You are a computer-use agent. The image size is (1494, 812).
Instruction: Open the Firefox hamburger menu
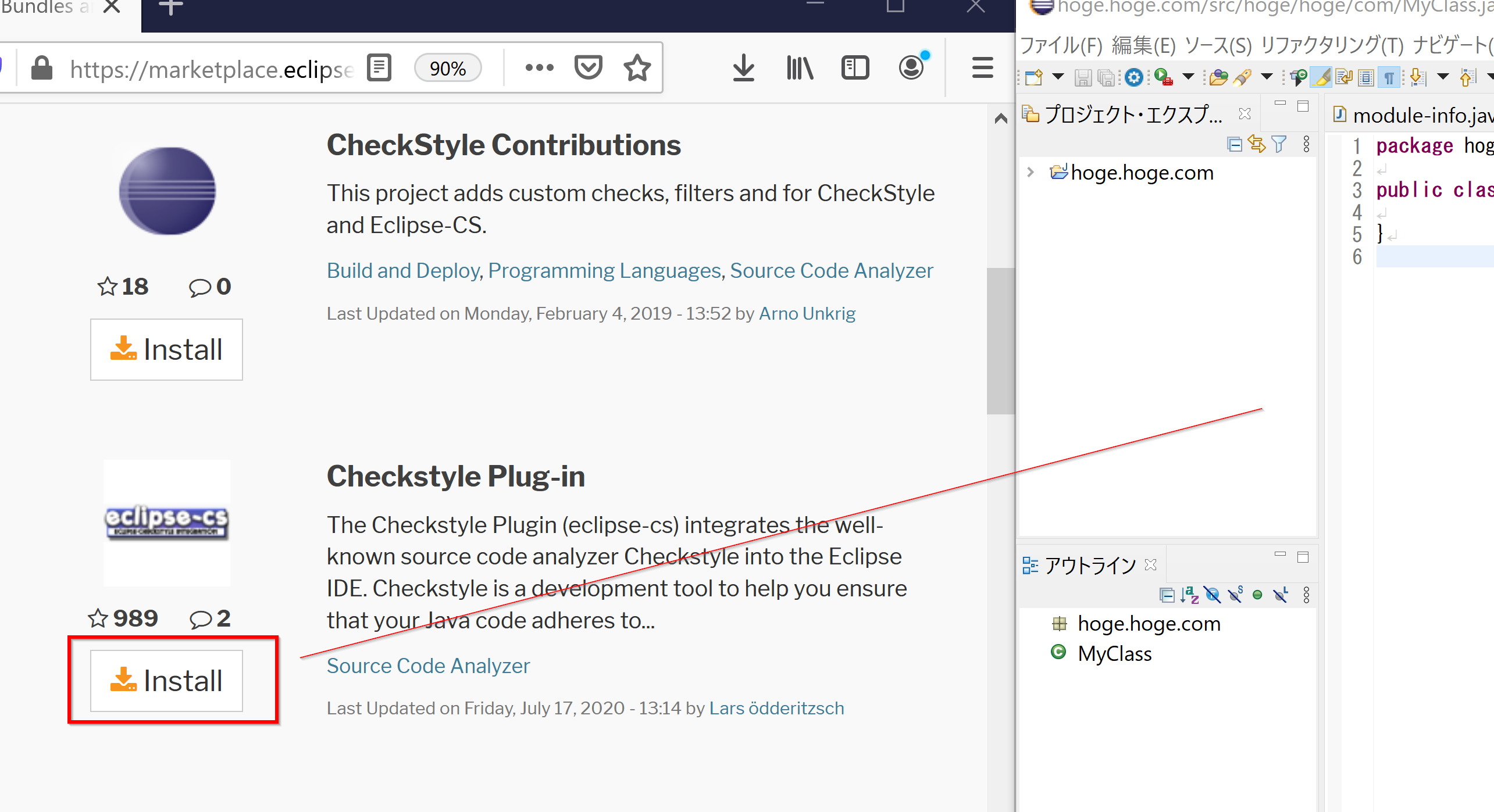click(x=982, y=68)
